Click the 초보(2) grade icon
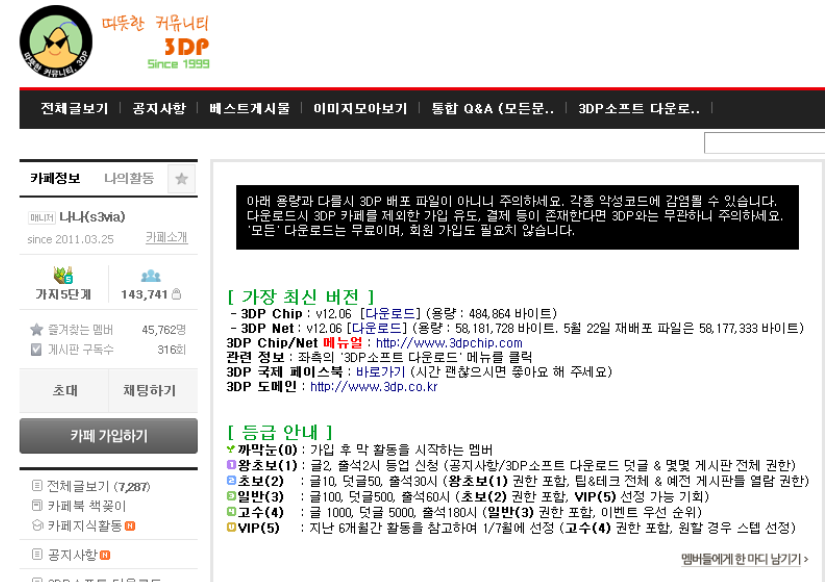This screenshot has width=825, height=582. tap(231, 480)
